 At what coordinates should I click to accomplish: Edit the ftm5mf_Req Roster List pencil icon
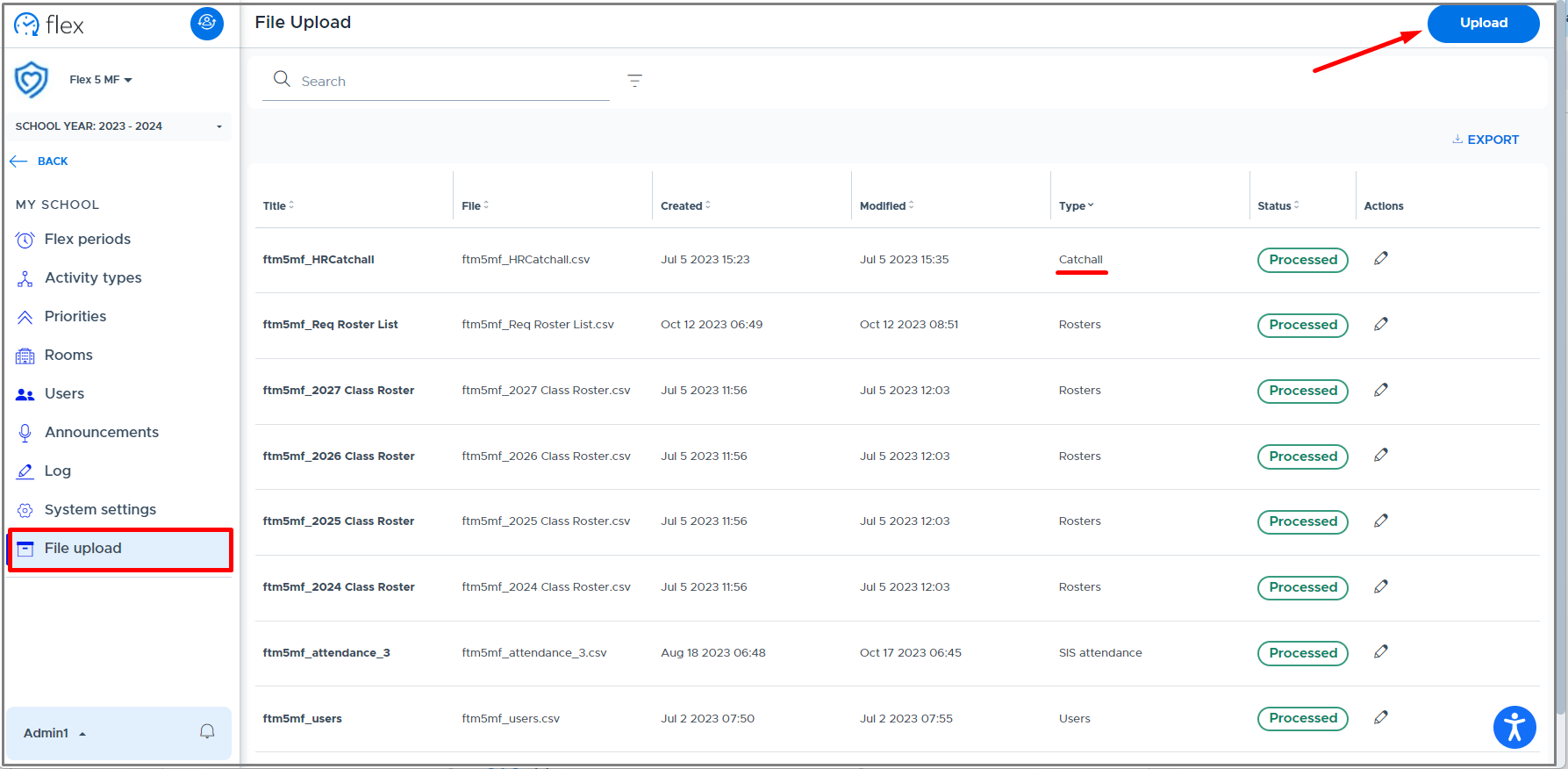point(1381,324)
